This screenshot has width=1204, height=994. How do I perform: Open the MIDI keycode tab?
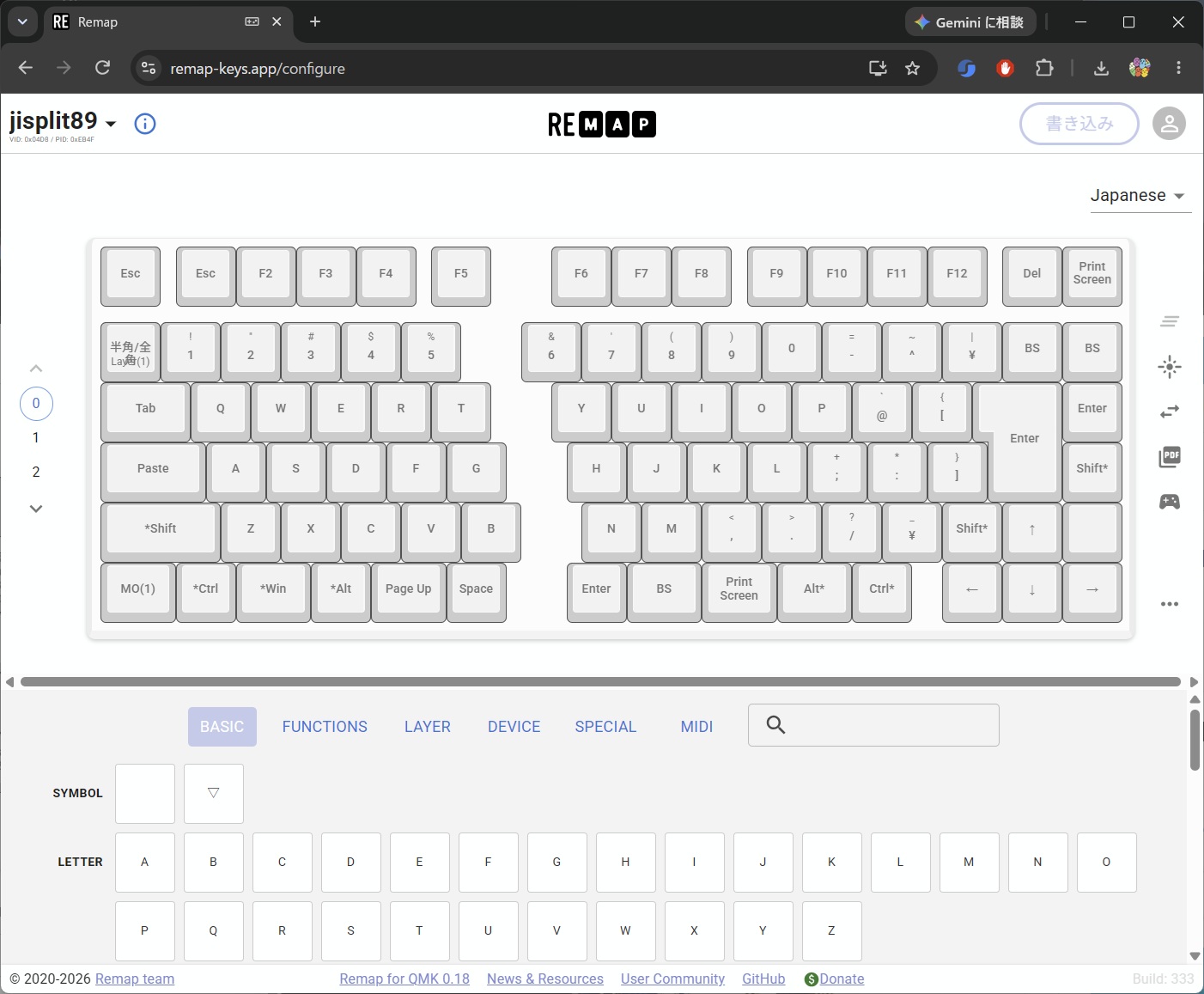(696, 727)
